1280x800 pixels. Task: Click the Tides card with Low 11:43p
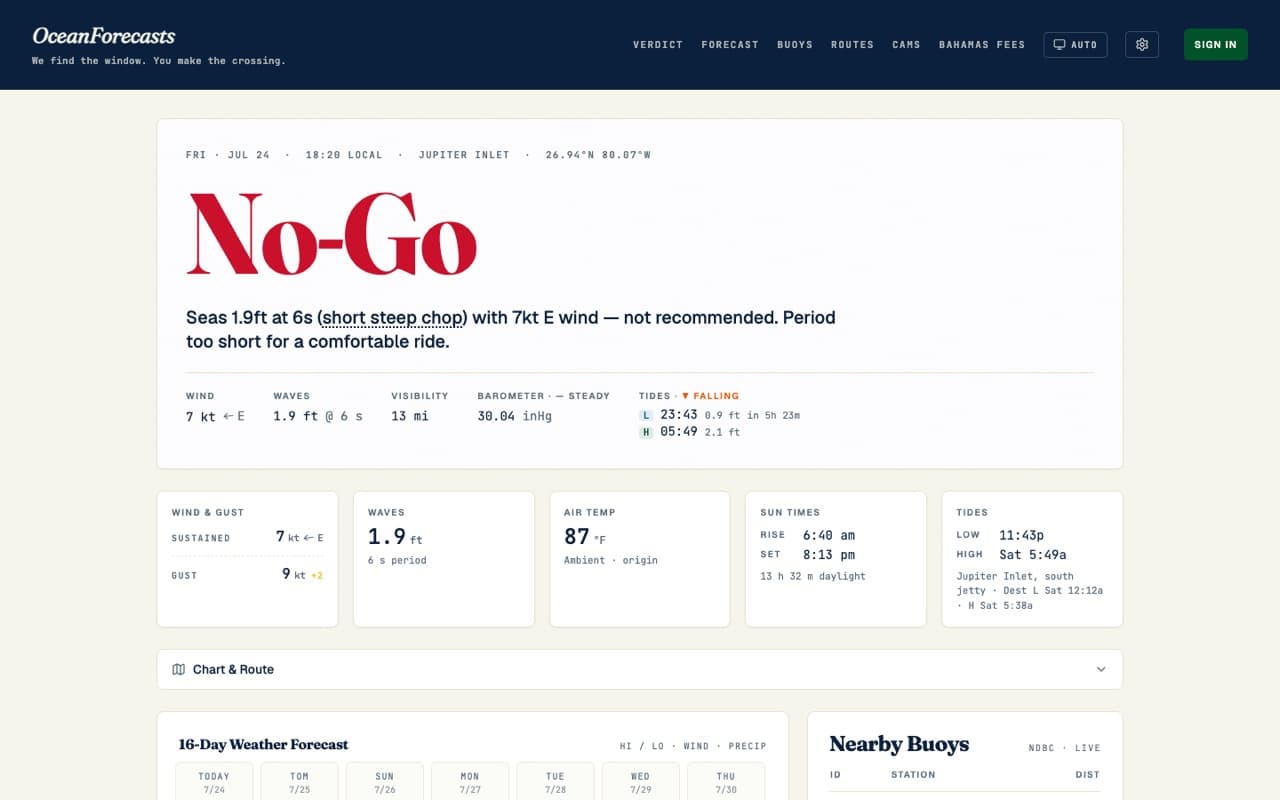[x=1032, y=559]
